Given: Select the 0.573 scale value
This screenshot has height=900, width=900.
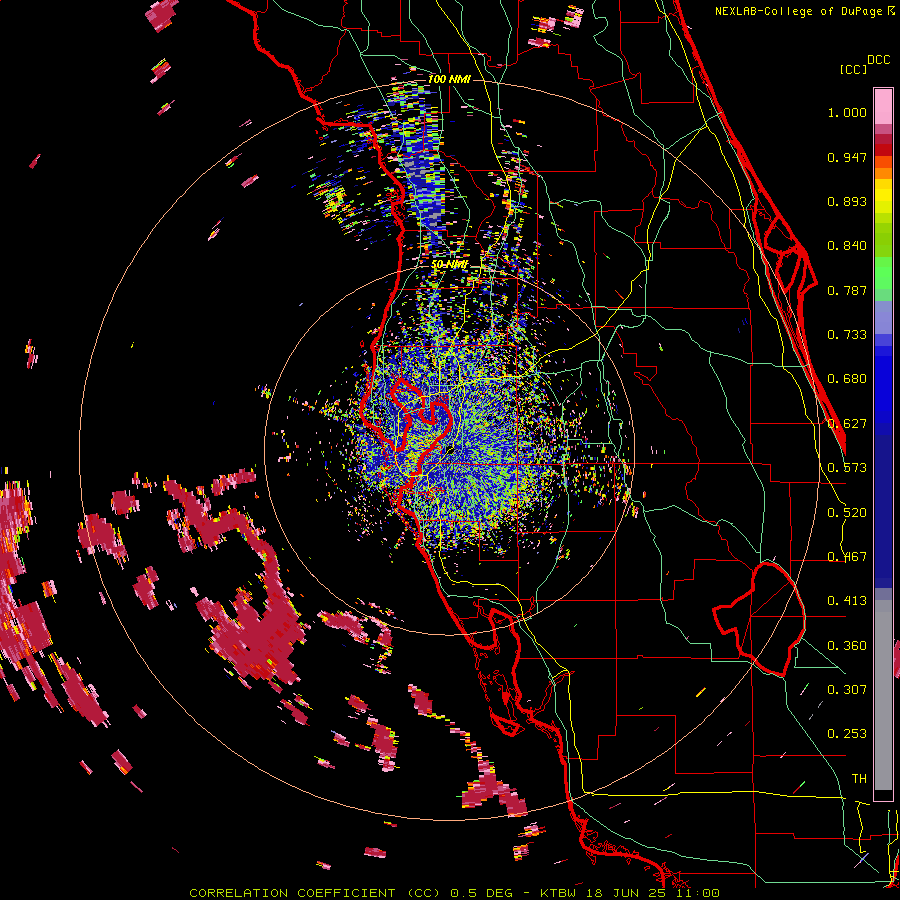Looking at the screenshot, I should [847, 468].
